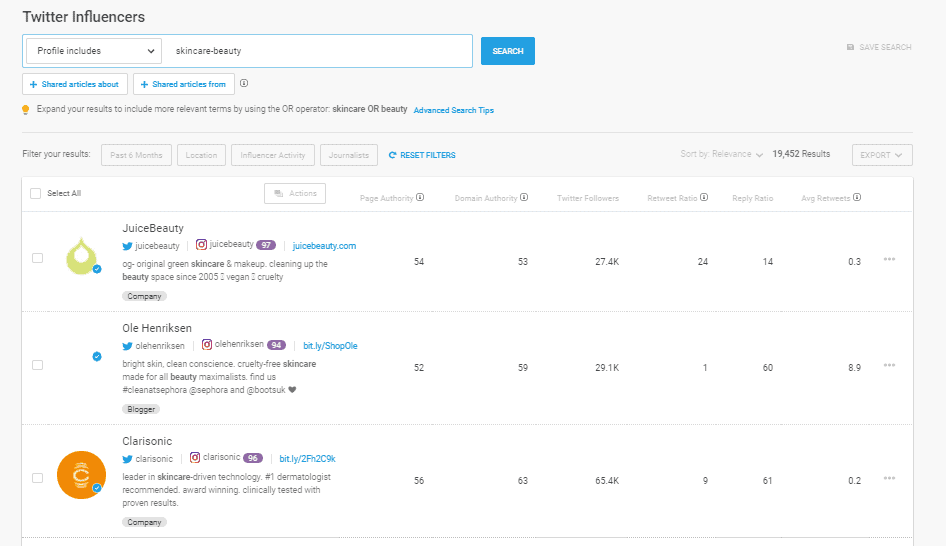Check the Select All checkbox
Image resolution: width=946 pixels, height=546 pixels.
(36, 193)
